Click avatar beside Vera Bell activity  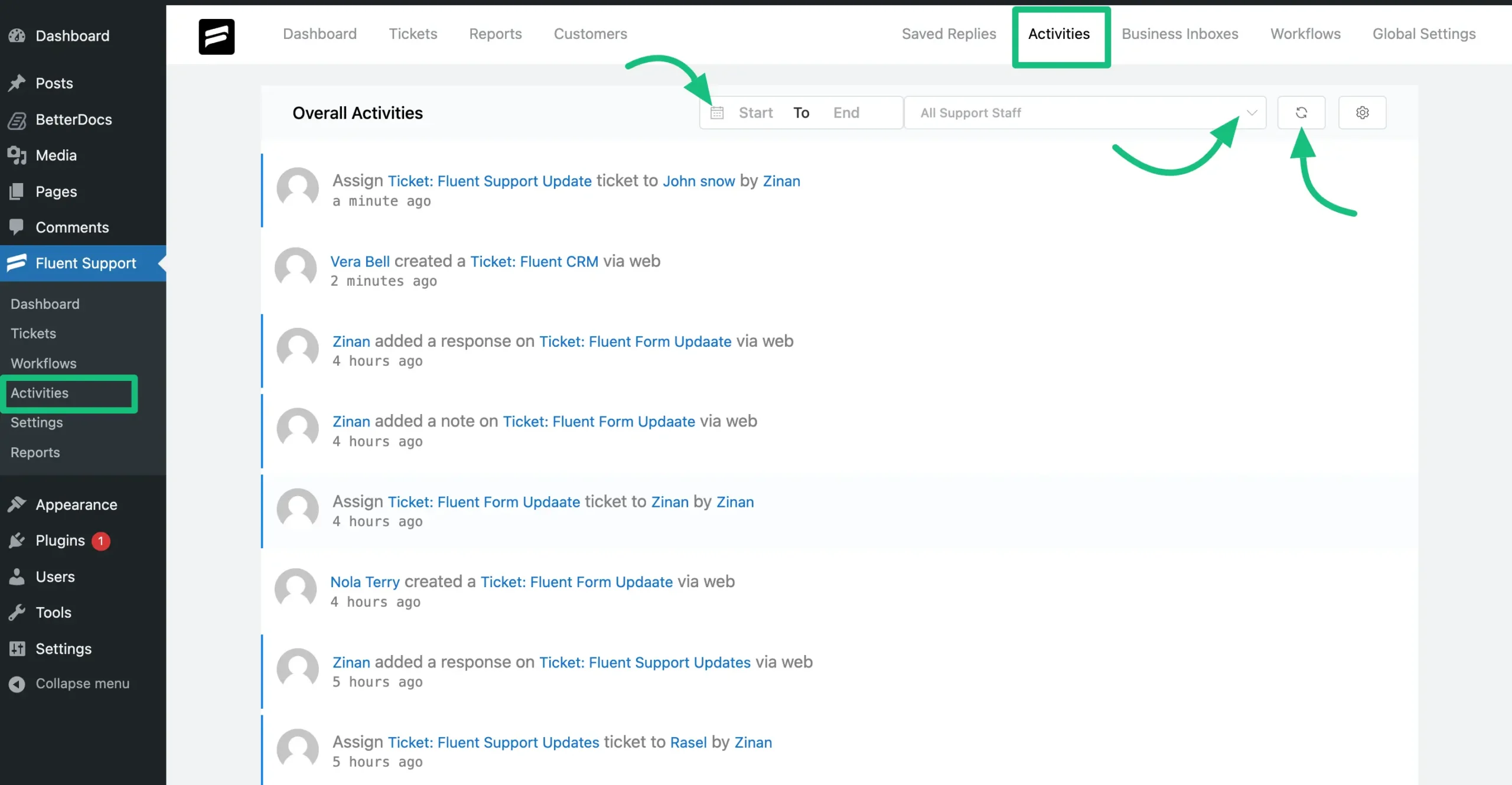point(296,268)
